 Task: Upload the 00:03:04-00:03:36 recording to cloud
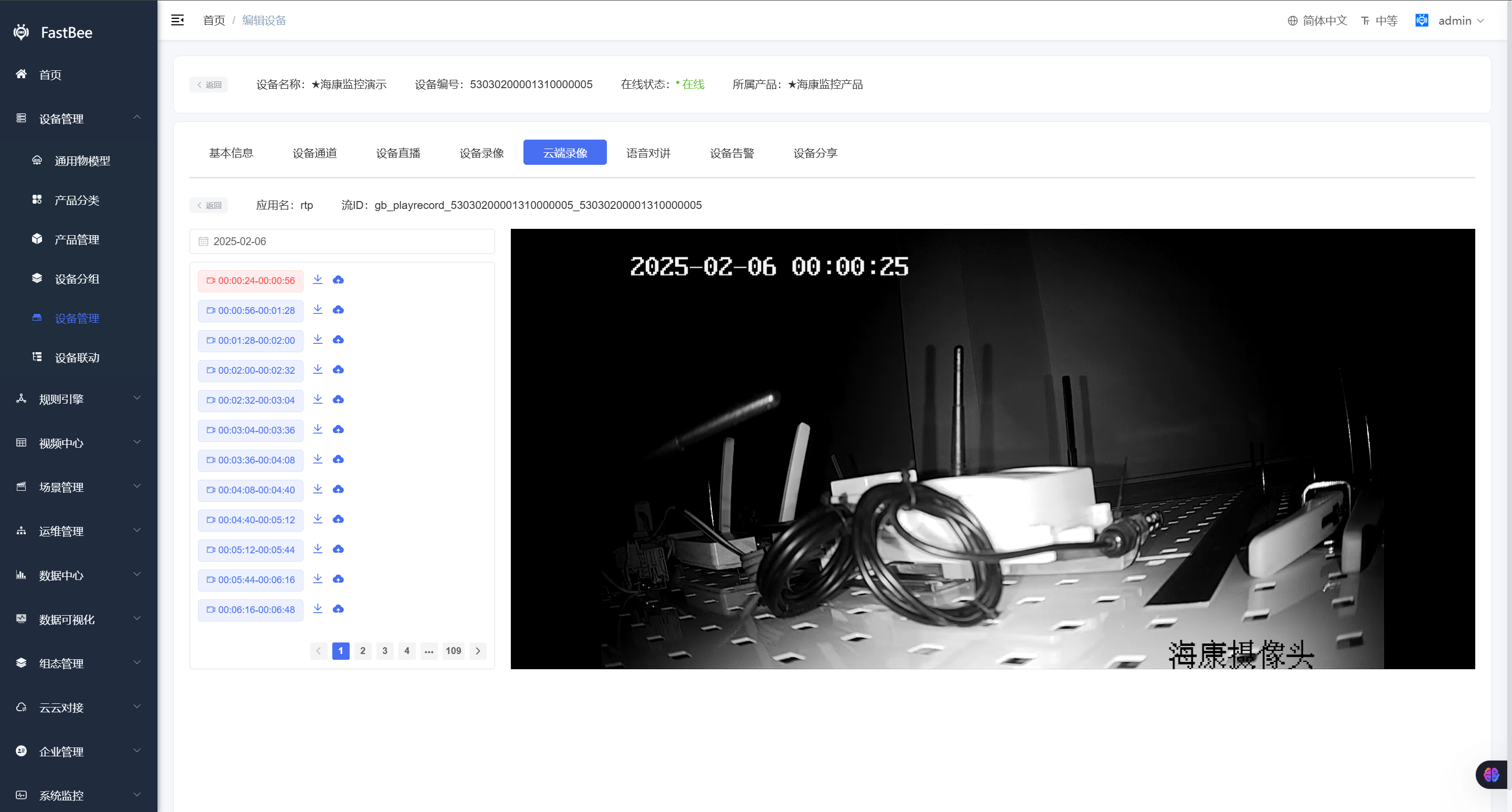[x=338, y=429]
